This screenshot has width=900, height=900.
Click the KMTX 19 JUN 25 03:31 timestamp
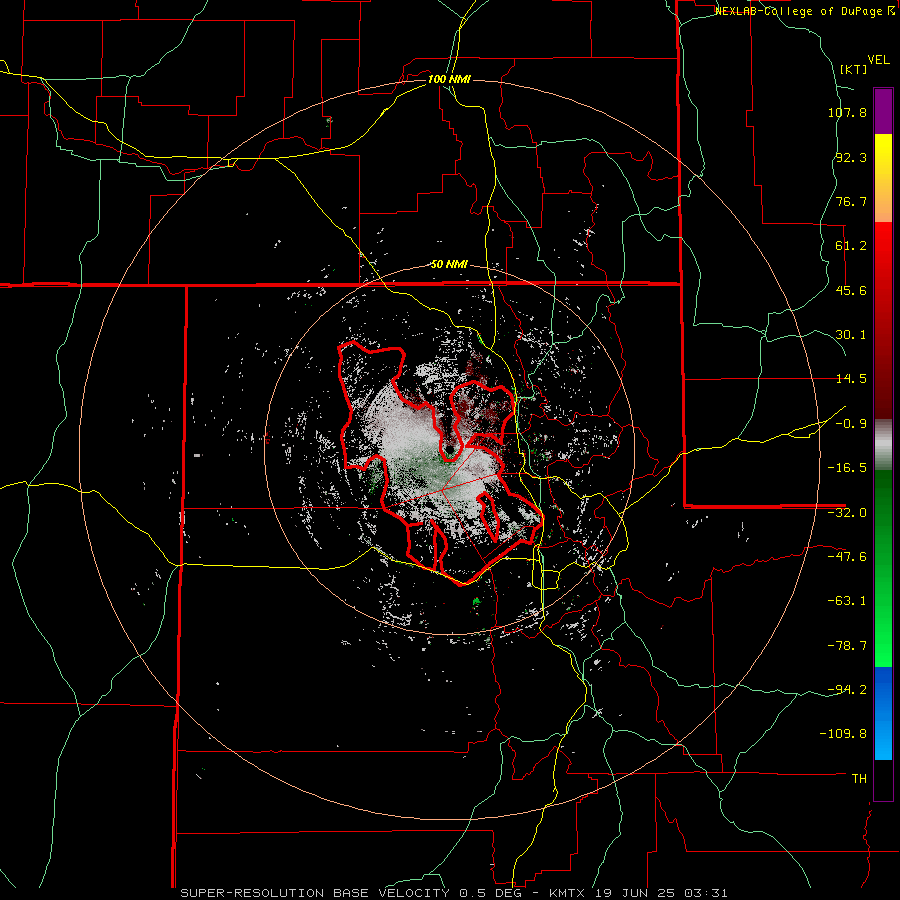[638, 893]
